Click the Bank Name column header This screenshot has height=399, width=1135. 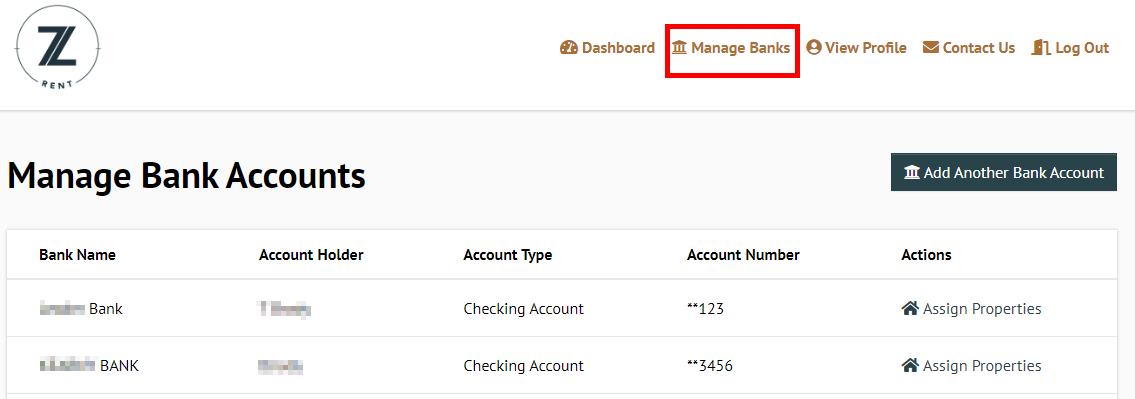(77, 255)
